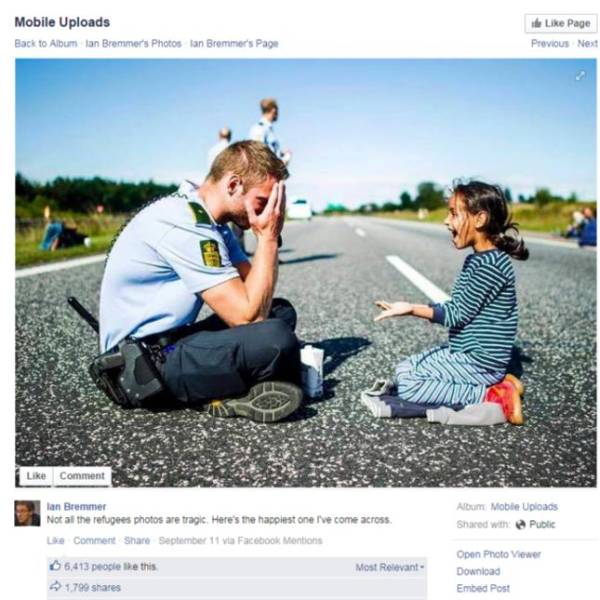Screen dimensions: 600x600
Task: Click the Embed Post option
Action: pyautogui.click(x=483, y=588)
